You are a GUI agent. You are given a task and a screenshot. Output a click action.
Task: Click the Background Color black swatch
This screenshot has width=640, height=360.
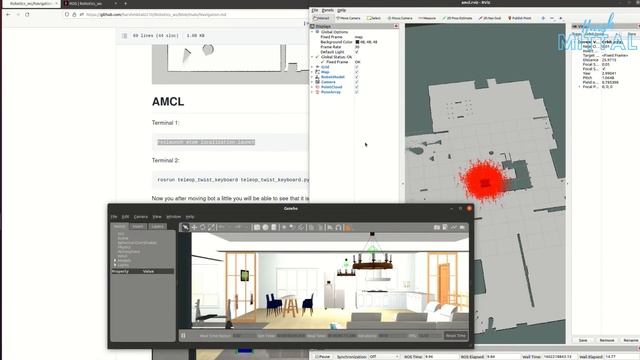357,42
